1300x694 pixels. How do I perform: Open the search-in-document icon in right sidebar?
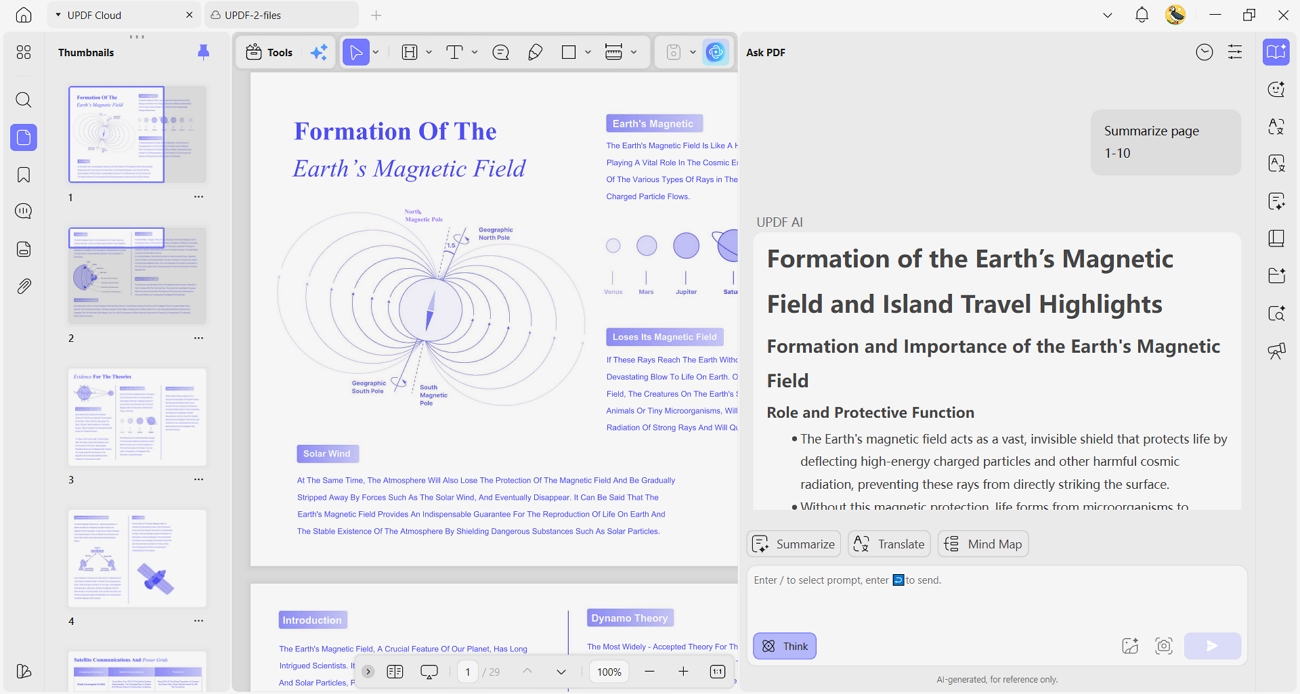pos(1276,313)
